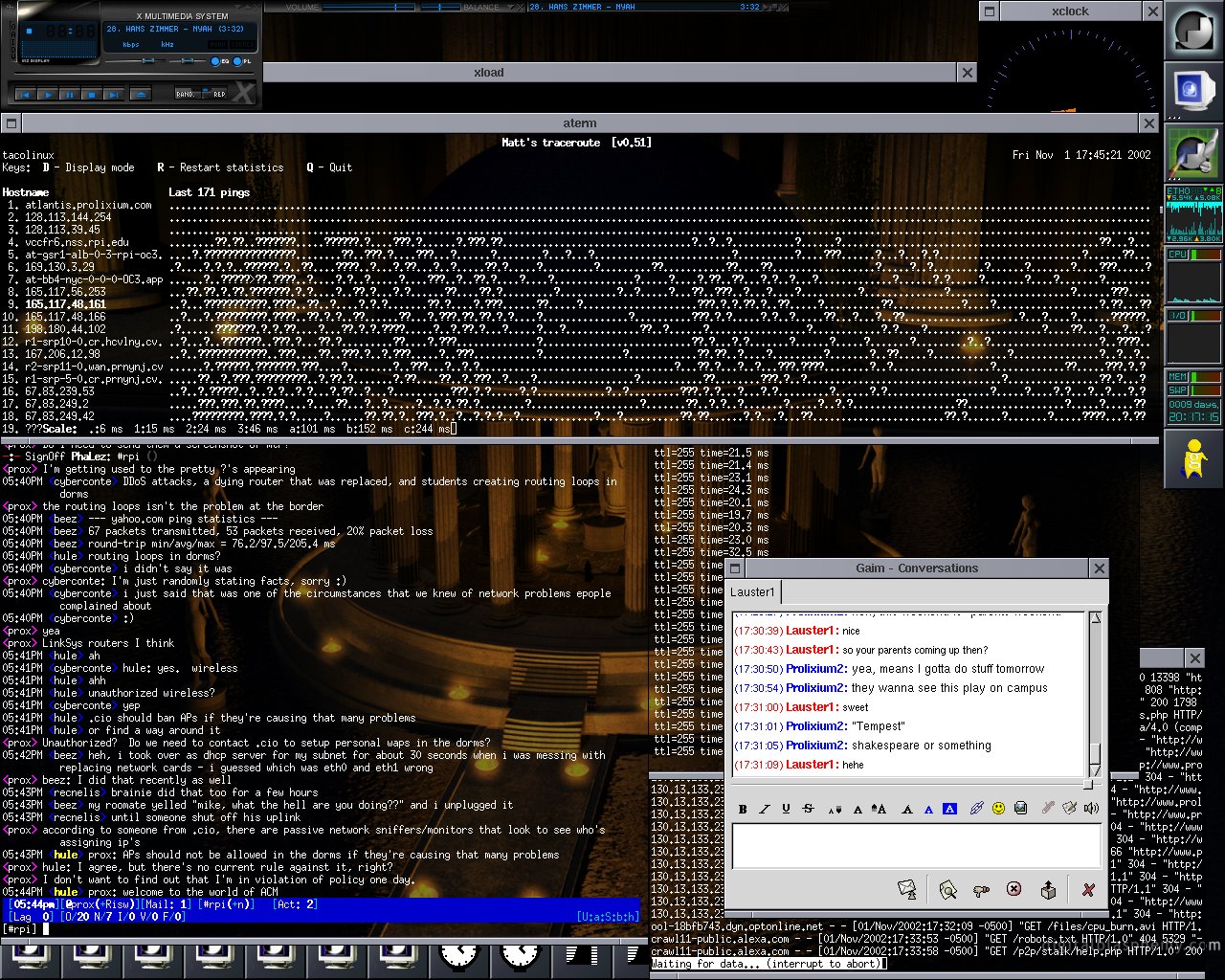Toggle underline formatting in Gaim toolbar

[786, 809]
